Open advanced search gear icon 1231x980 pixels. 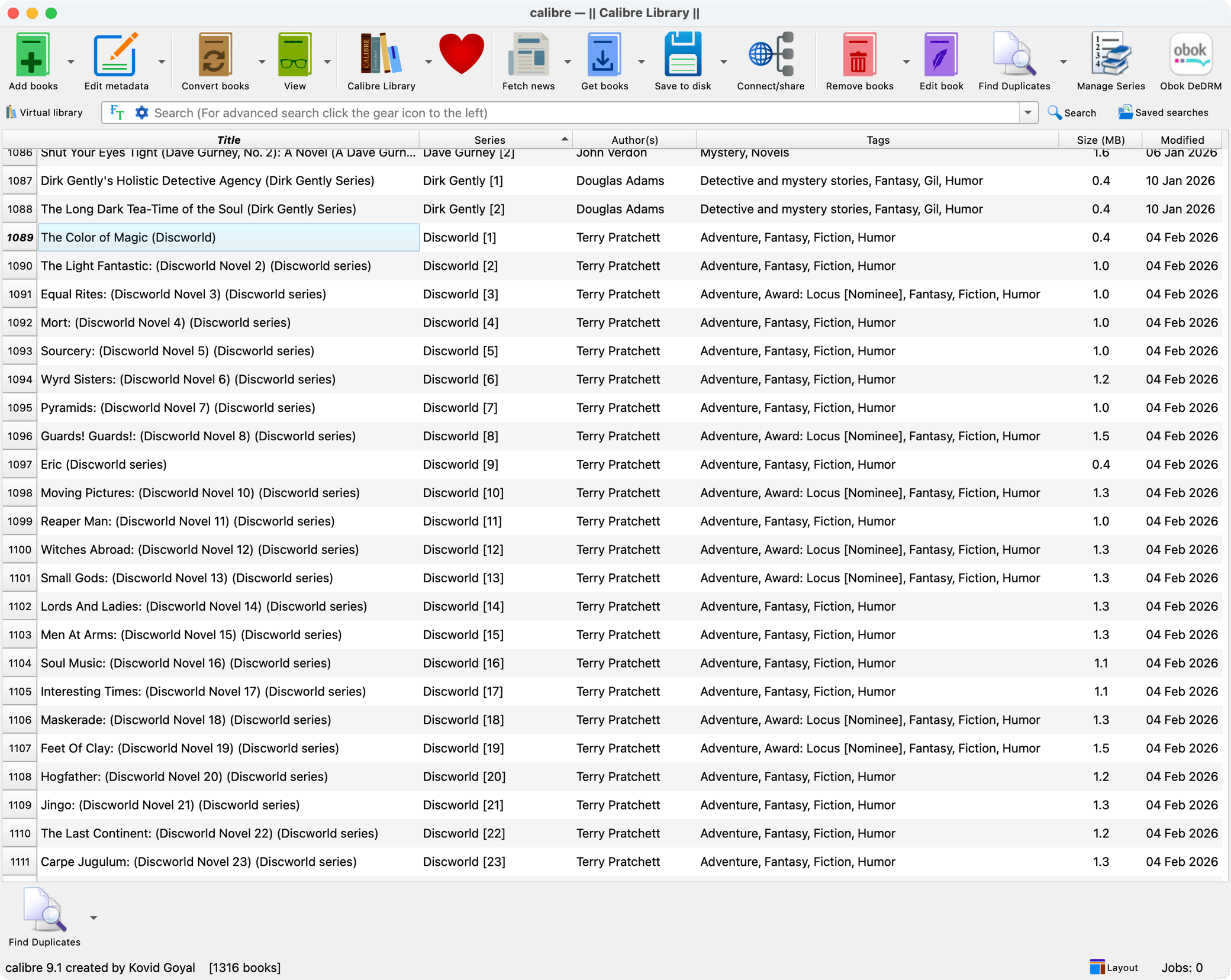pos(141,112)
